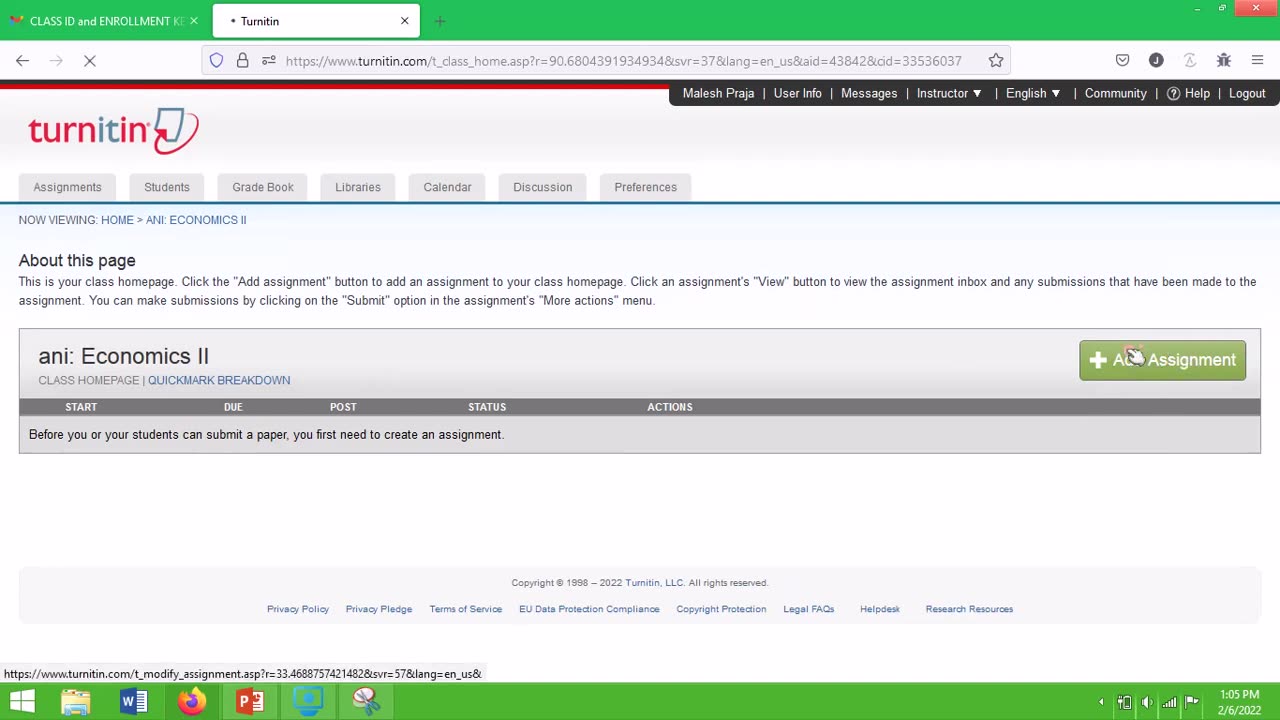Viewport: 1280px width, 720px height.
Task: Click the site security padlock icon
Action: click(242, 61)
